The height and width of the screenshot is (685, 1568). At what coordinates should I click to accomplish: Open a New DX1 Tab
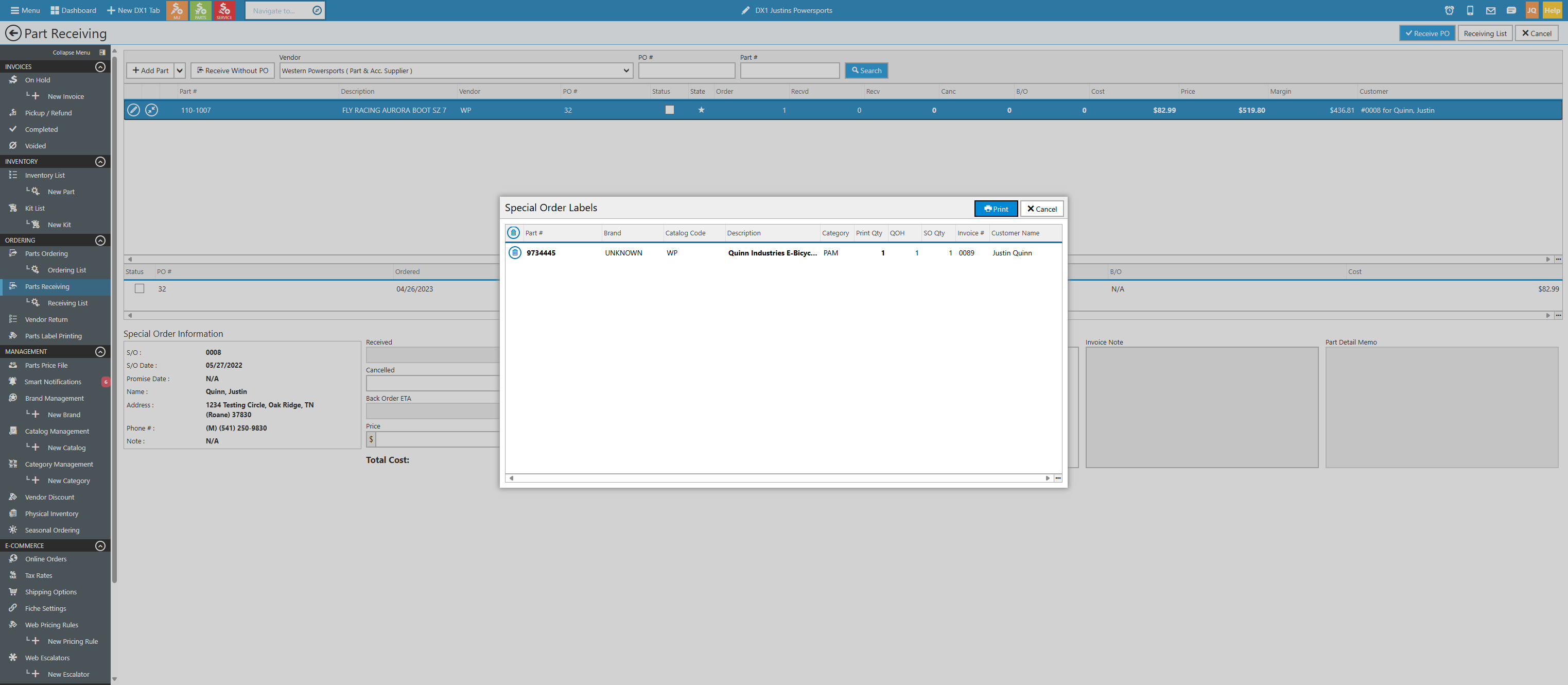[x=133, y=10]
